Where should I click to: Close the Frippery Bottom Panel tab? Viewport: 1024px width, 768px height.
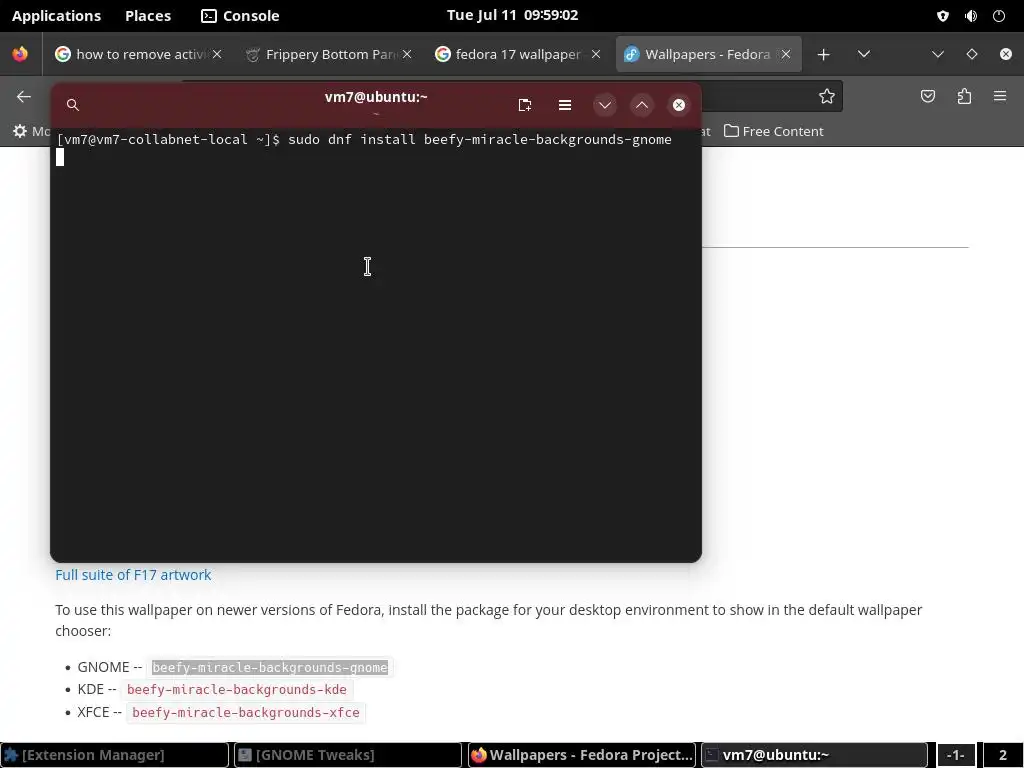pyautogui.click(x=407, y=54)
